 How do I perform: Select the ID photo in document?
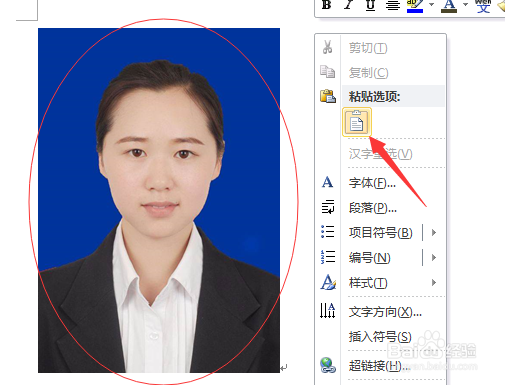coord(159,200)
